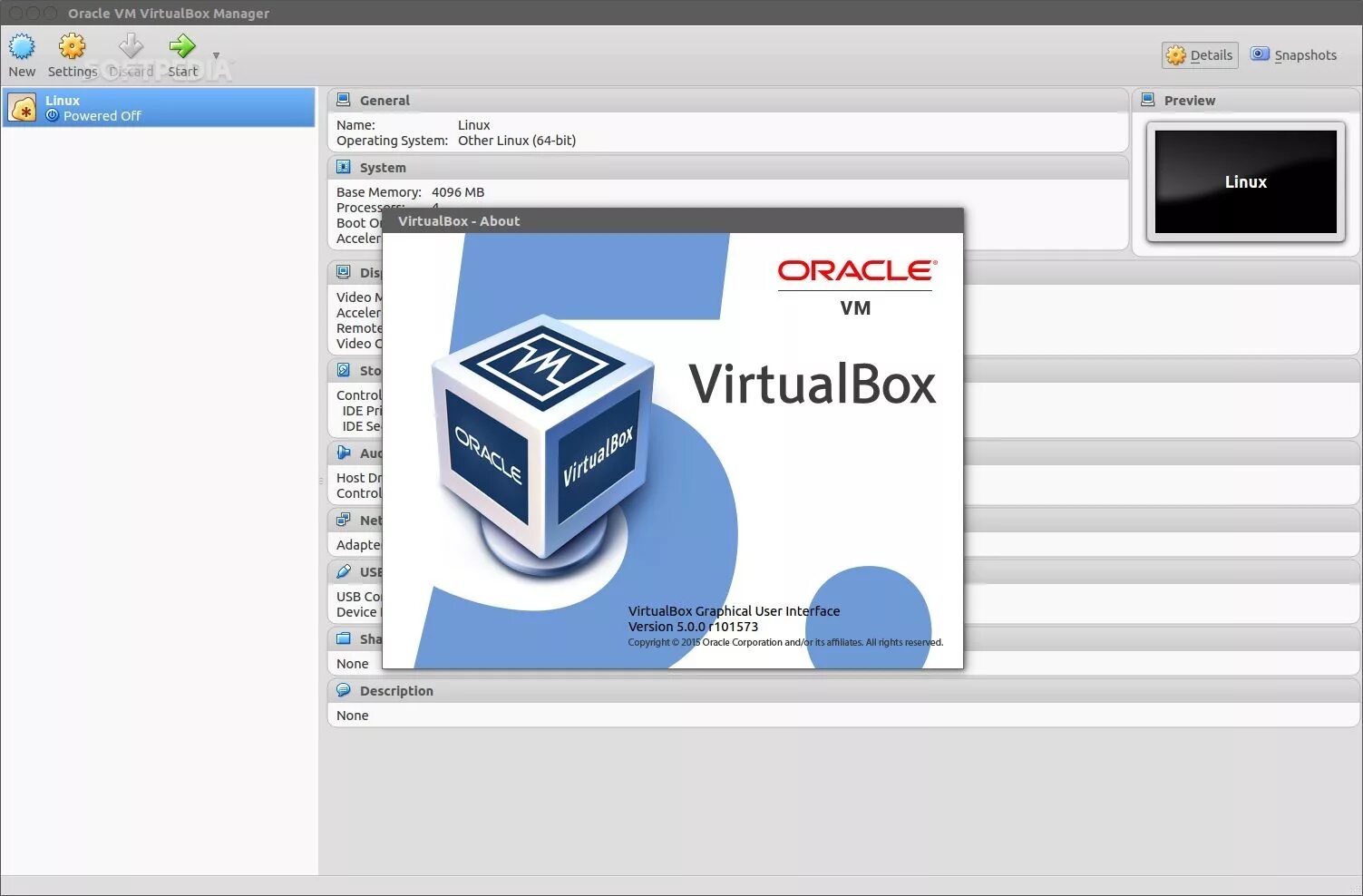
Task: Click the Network section icon
Action: pyautogui.click(x=344, y=520)
